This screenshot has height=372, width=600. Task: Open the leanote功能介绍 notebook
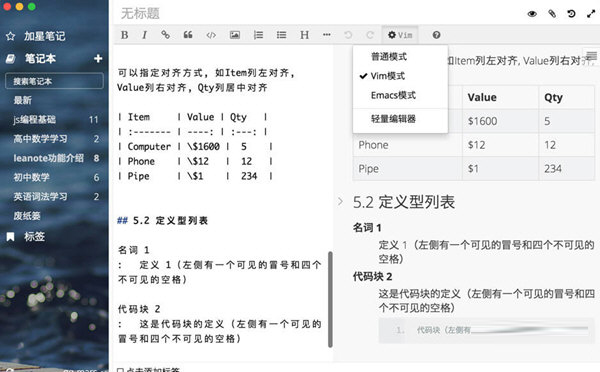[48, 158]
